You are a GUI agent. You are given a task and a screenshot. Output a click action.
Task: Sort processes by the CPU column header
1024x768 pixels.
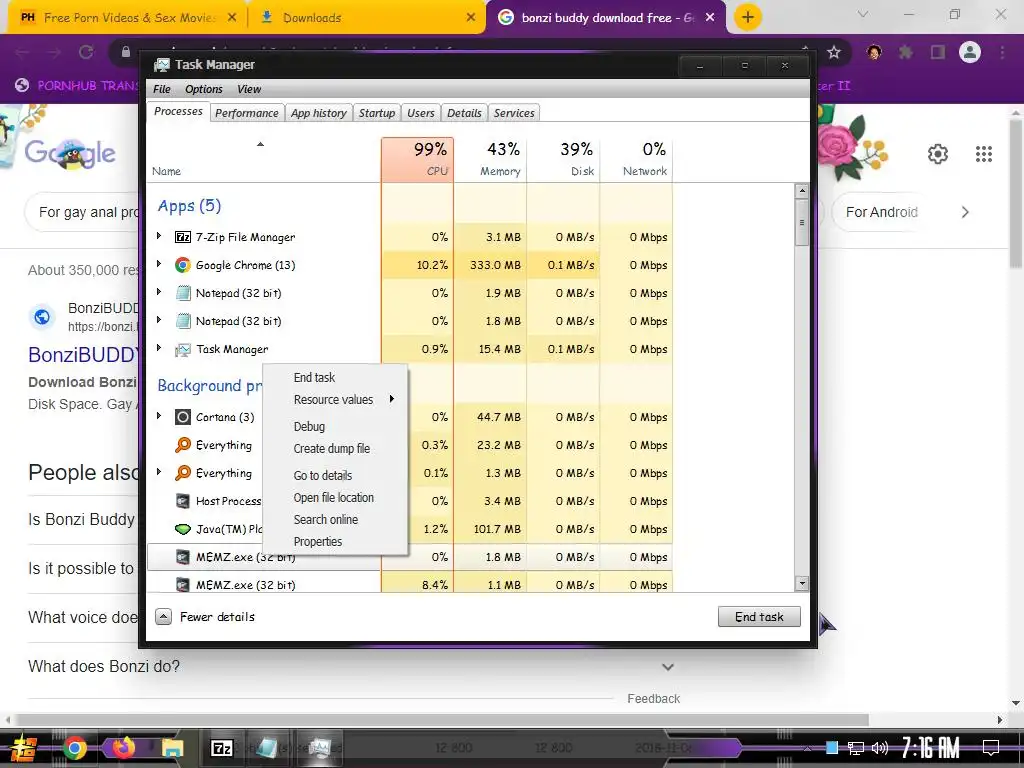point(417,159)
